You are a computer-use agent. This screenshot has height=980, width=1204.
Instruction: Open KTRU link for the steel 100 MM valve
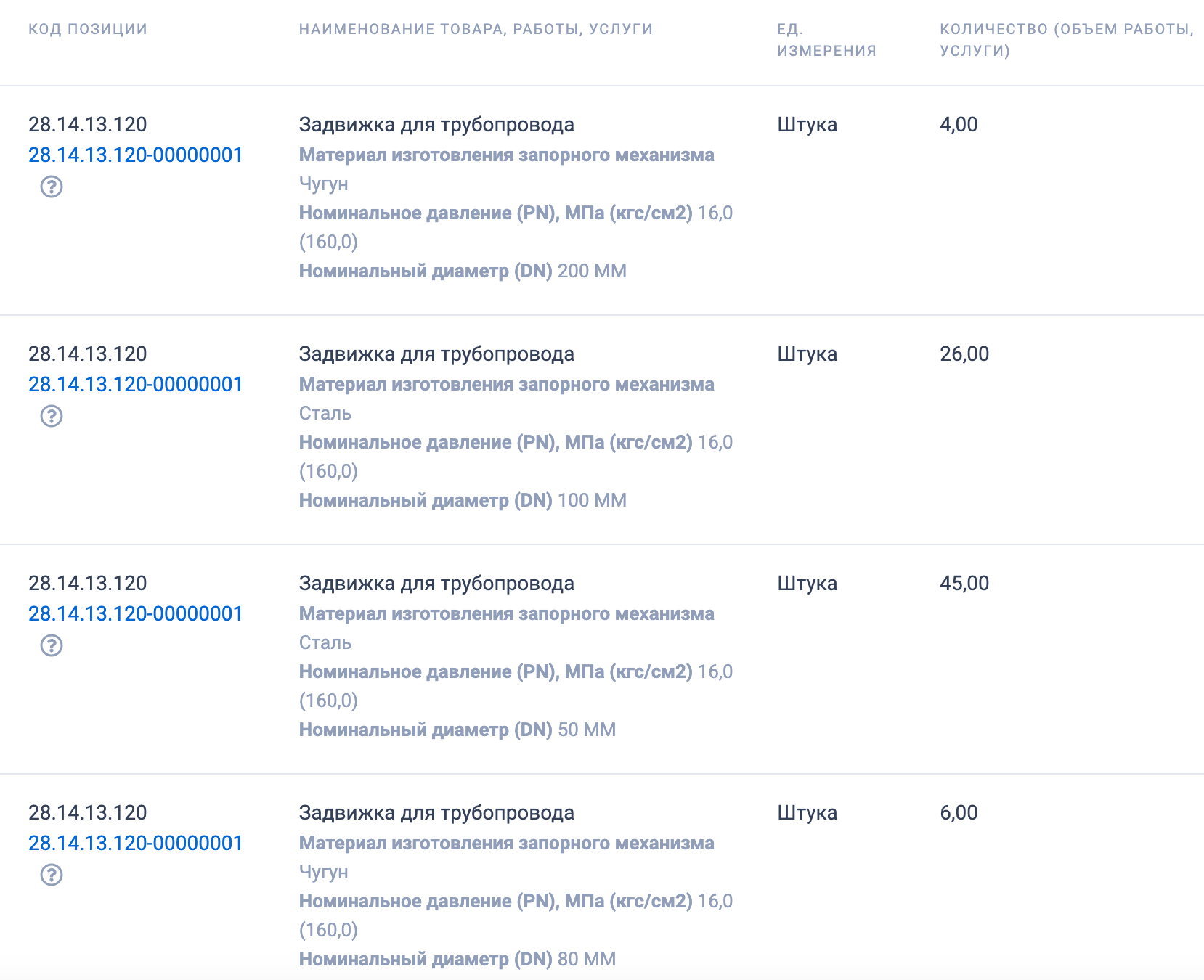135,385
